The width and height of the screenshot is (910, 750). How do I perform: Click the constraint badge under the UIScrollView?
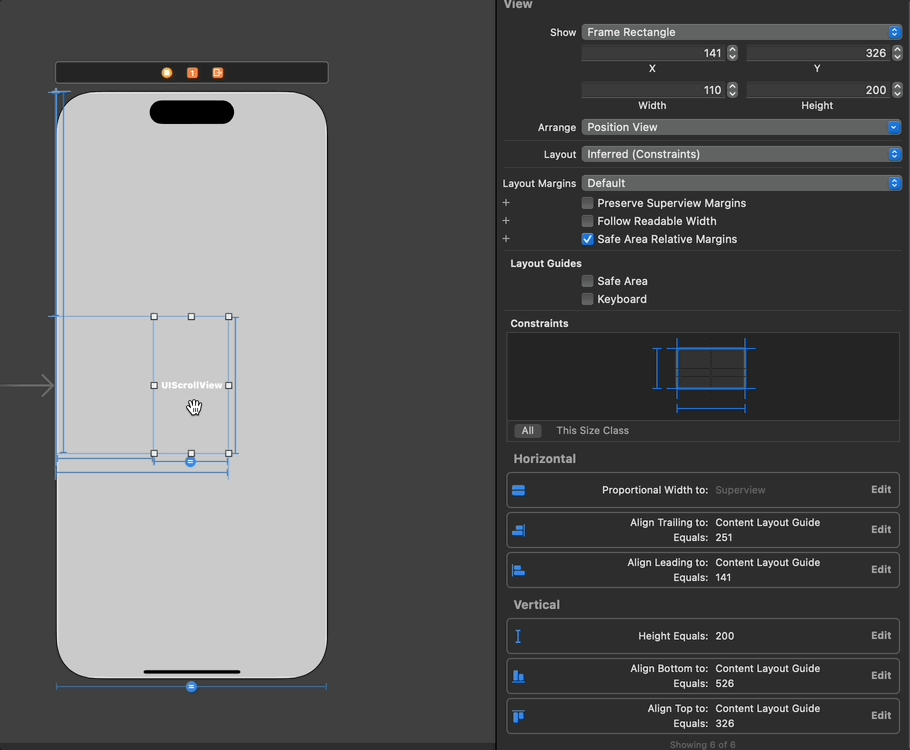point(190,462)
